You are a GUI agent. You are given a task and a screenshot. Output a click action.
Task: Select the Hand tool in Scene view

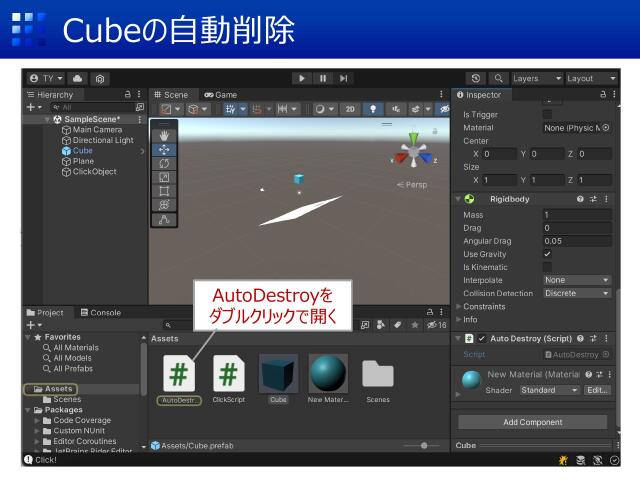click(164, 135)
